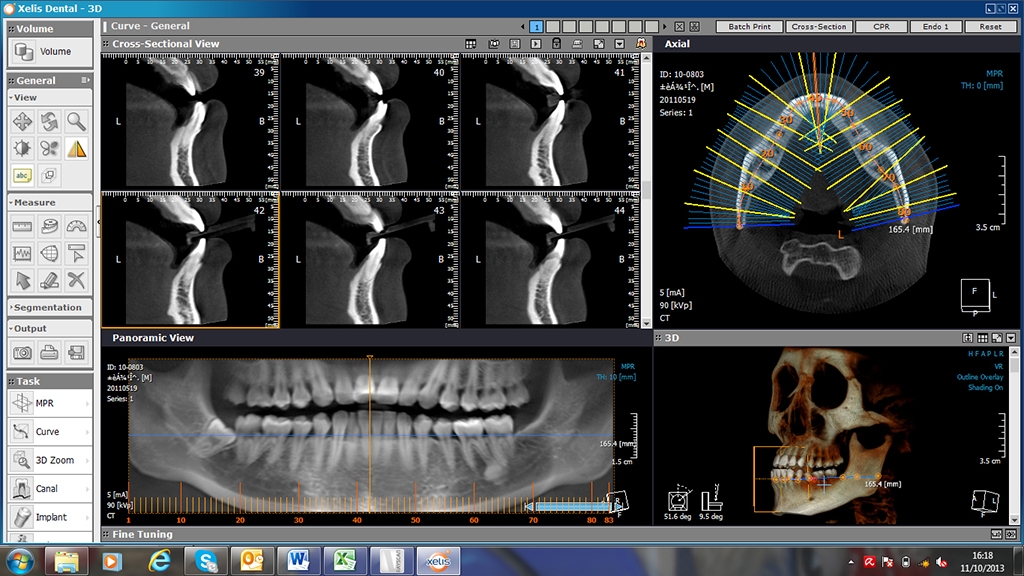
Task: Click the printer icon in Output
Action: point(49,352)
